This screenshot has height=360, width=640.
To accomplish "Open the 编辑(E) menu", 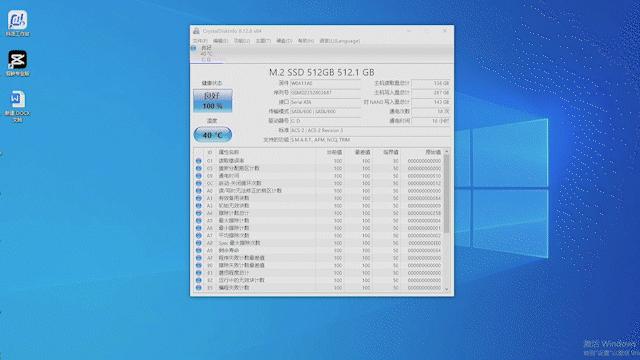I will pyautogui.click(x=220, y=41).
